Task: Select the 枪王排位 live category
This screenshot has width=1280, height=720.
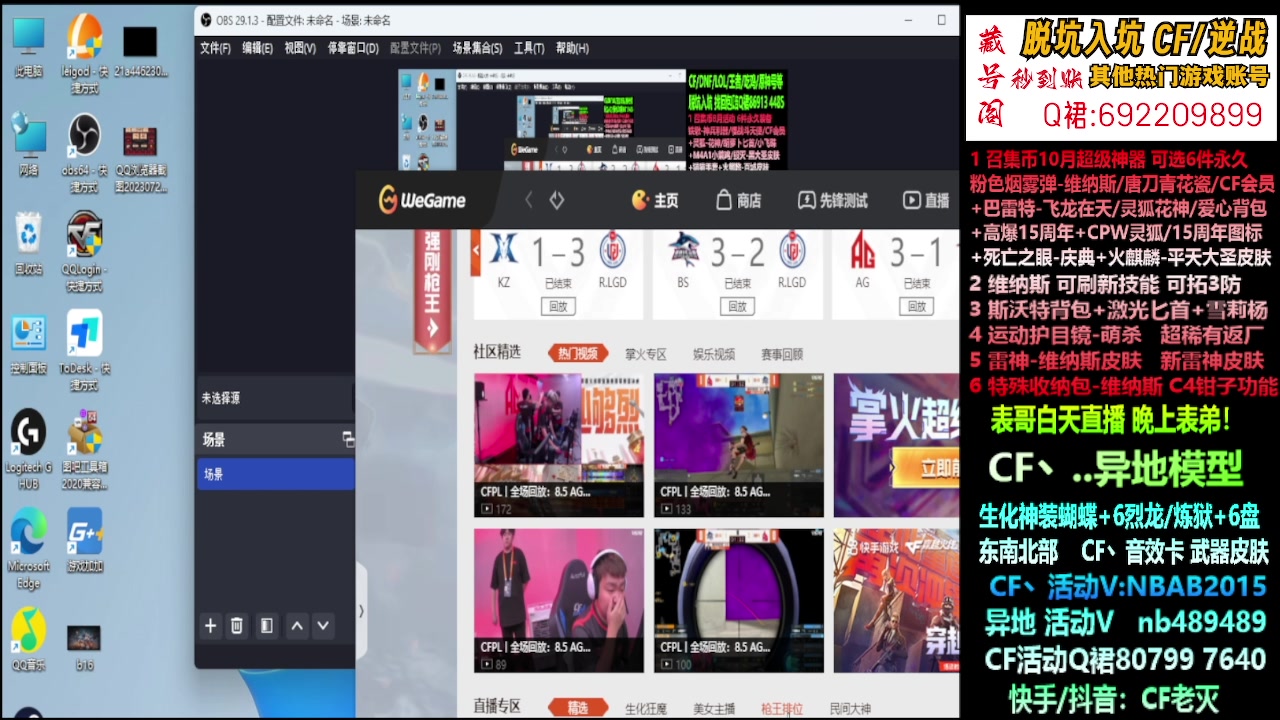Action: [782, 709]
